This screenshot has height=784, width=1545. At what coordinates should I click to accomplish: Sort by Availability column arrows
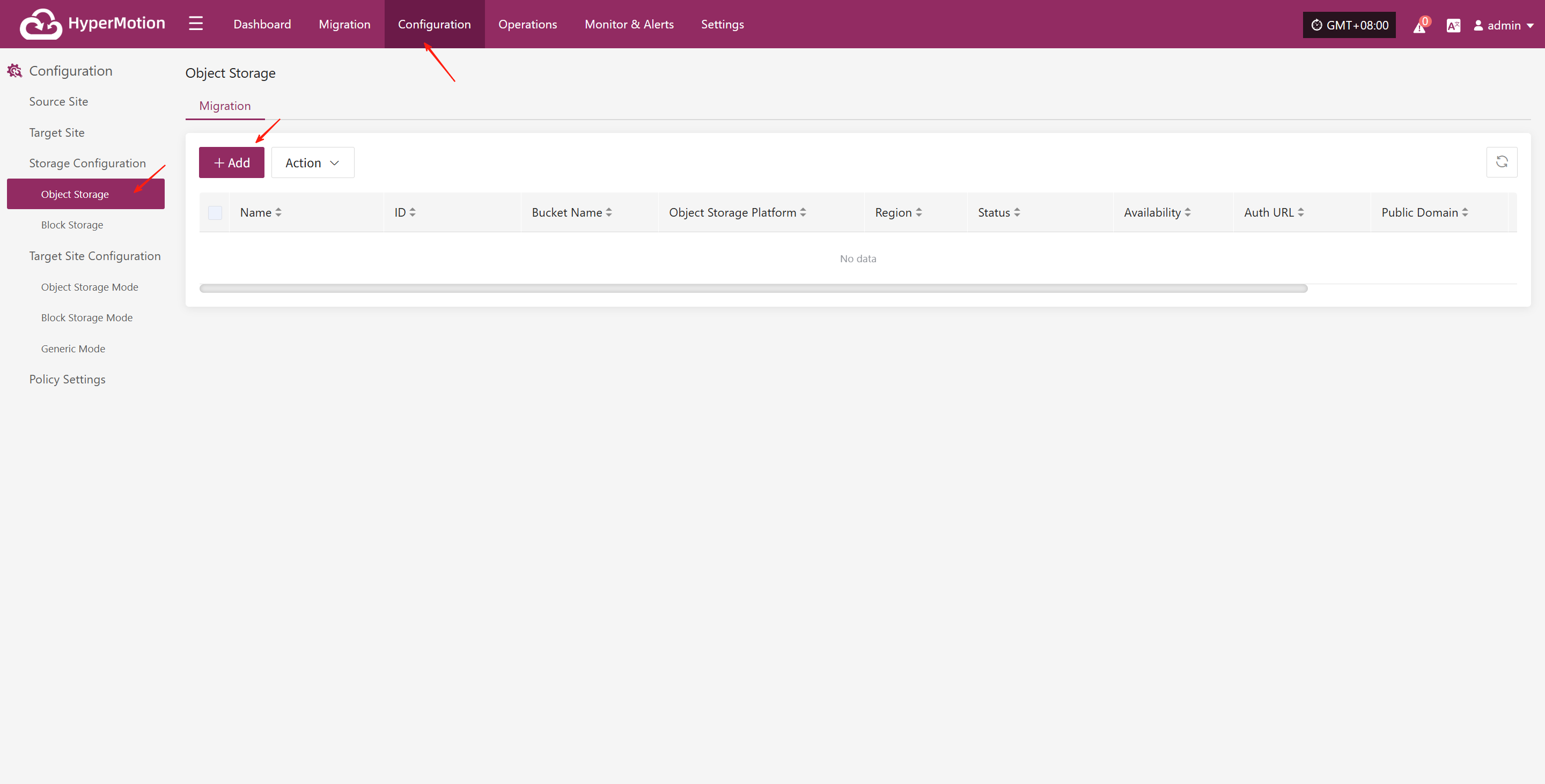coord(1188,212)
